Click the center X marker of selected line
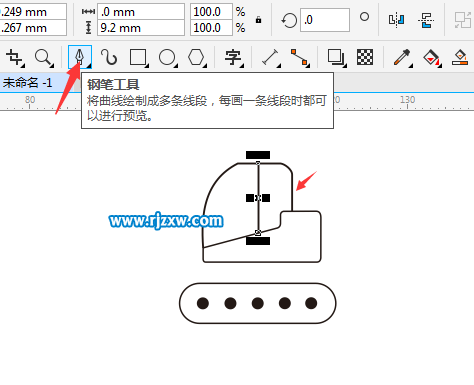This screenshot has height=385, width=474. click(258, 198)
